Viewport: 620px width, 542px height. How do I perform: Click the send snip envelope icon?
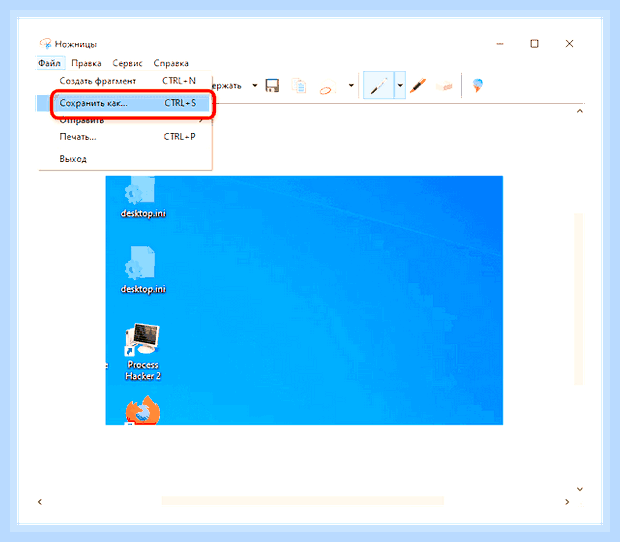tap(327, 86)
